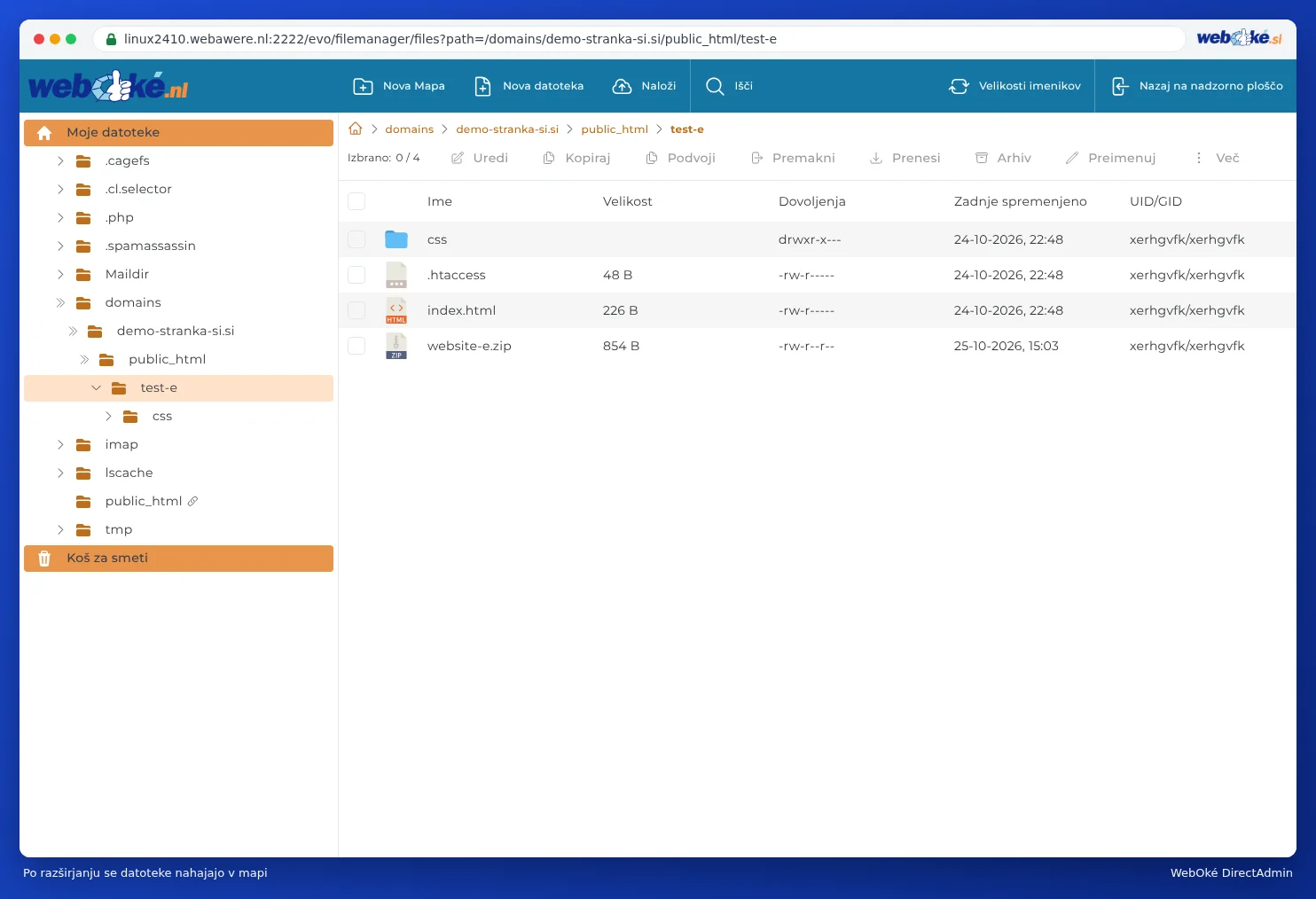Expand the tmp folder chevron

[x=60, y=529]
